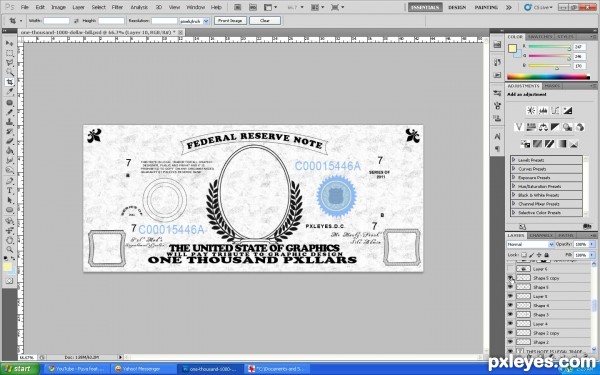Select the Zoom magnifier tool in toolbox
Screen dimensions: 600x375
pyautogui.click(x=10, y=249)
